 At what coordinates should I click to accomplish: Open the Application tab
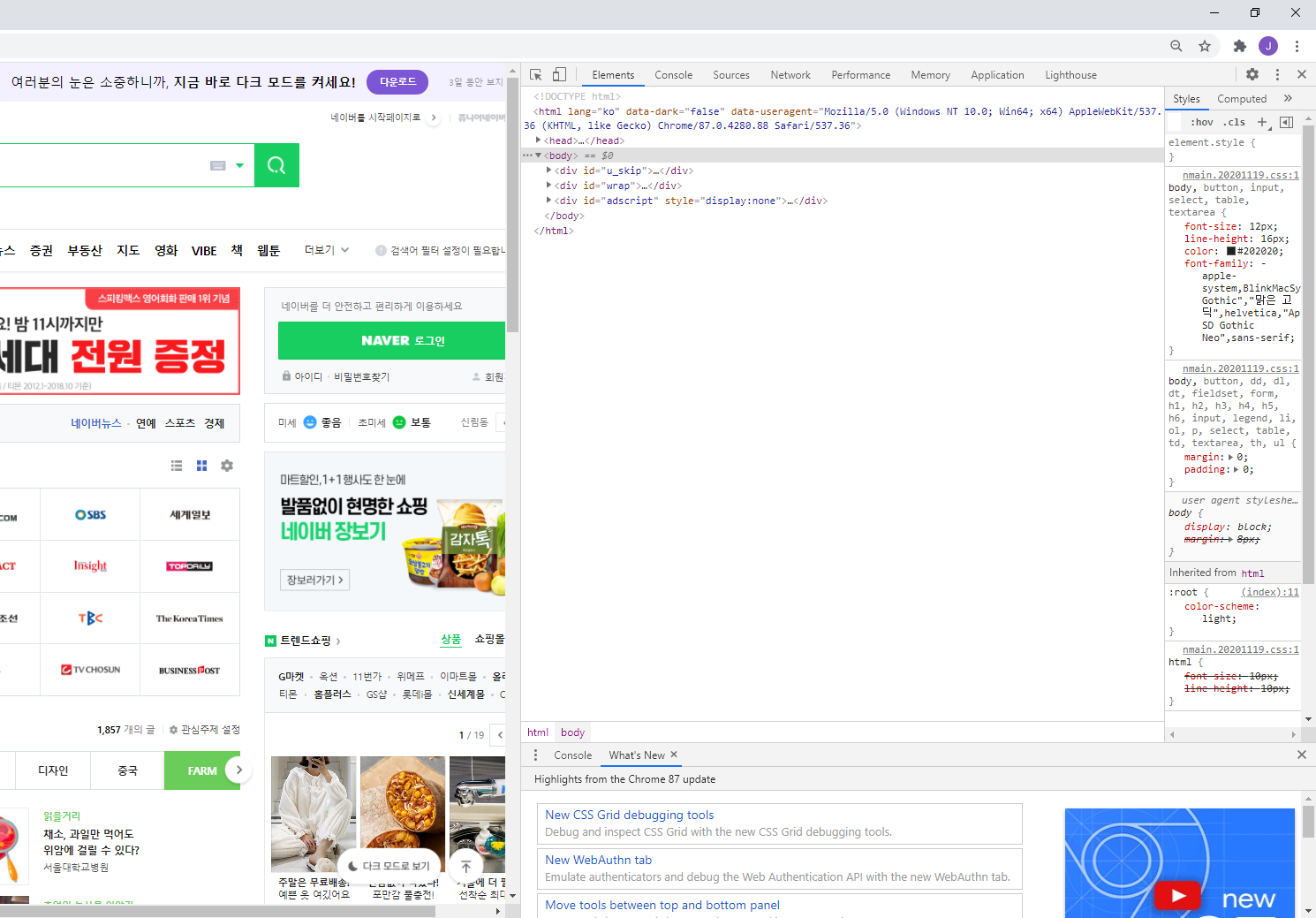tap(998, 75)
